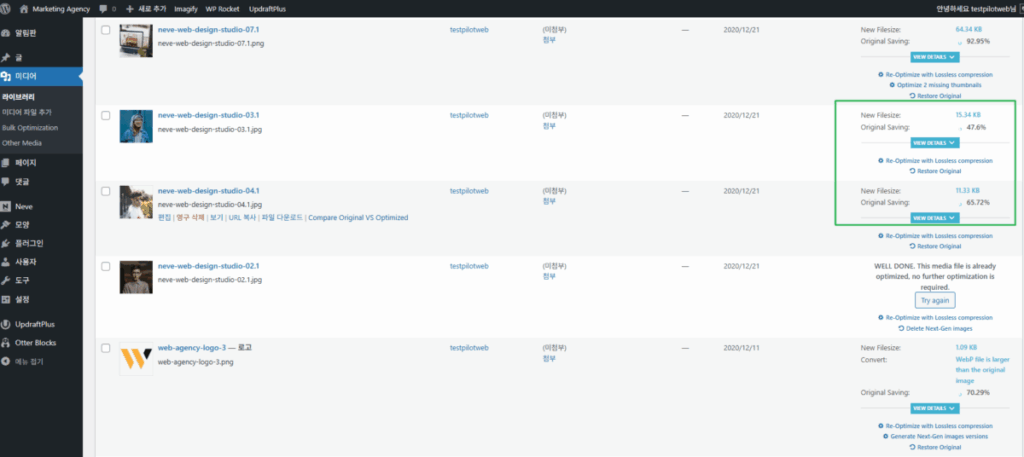Click the Marketing Agency home icon
This screenshot has width=1024, height=457.
(x=26, y=8)
